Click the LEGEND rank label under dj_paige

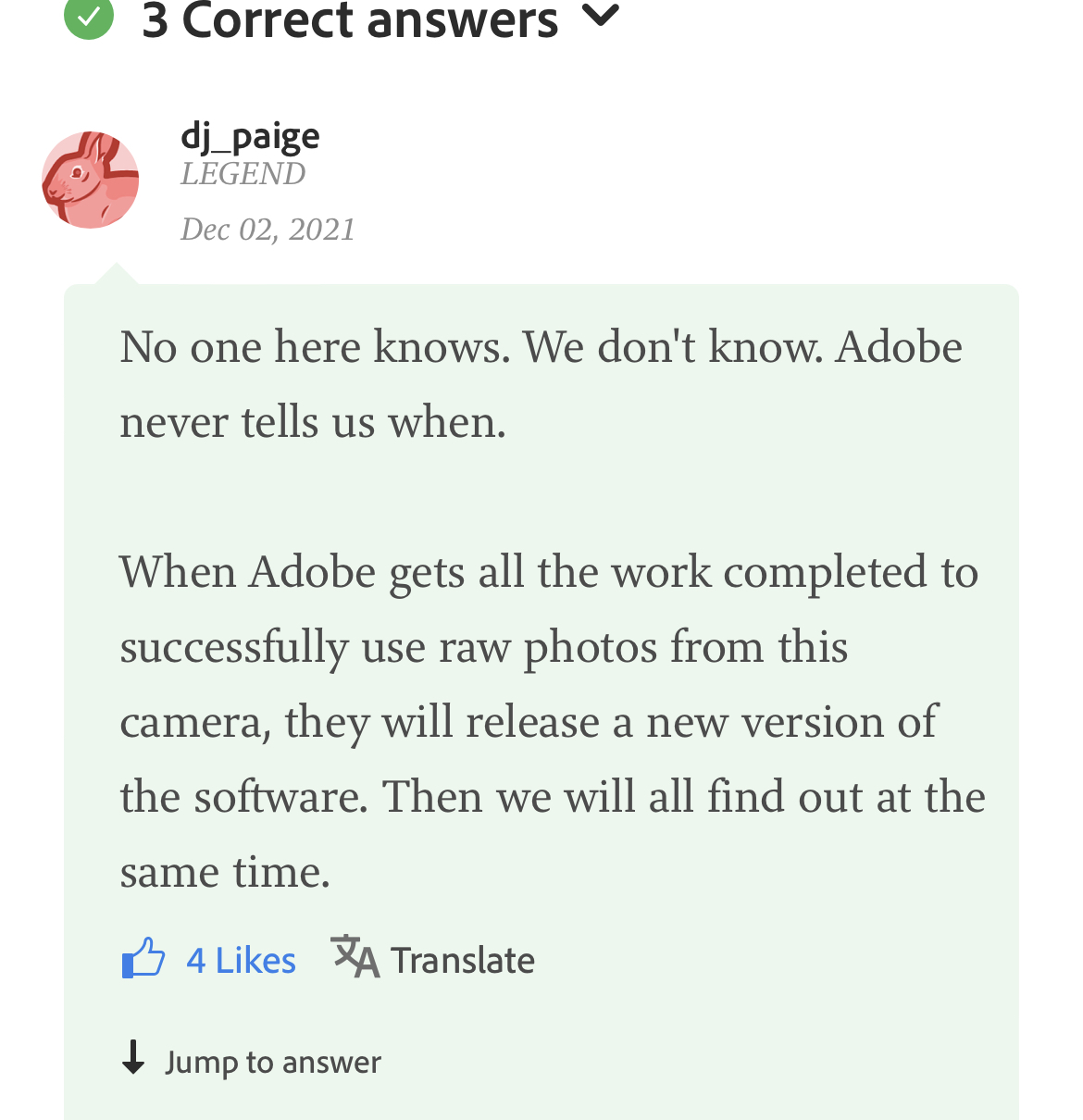[x=243, y=174]
